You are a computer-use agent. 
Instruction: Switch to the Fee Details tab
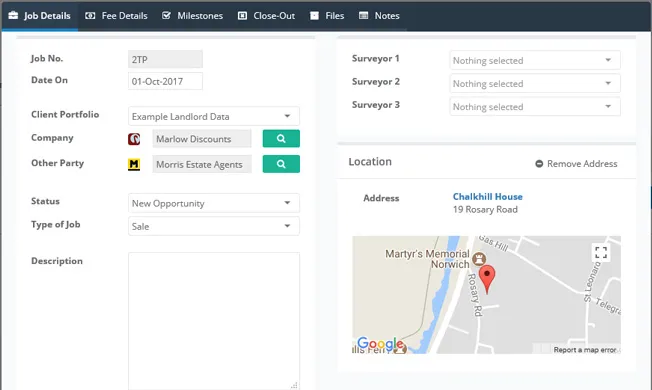tap(116, 16)
